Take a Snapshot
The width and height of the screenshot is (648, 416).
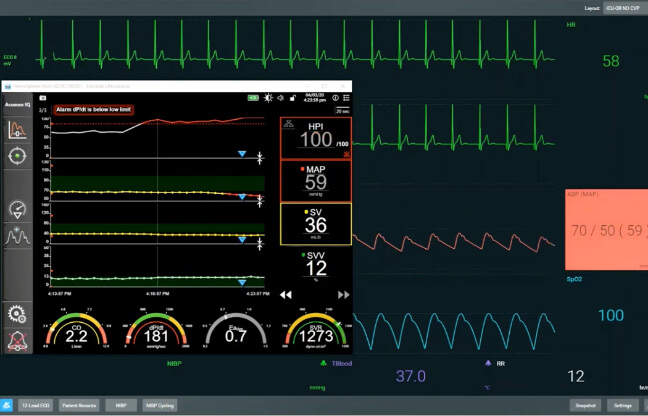(x=584, y=405)
